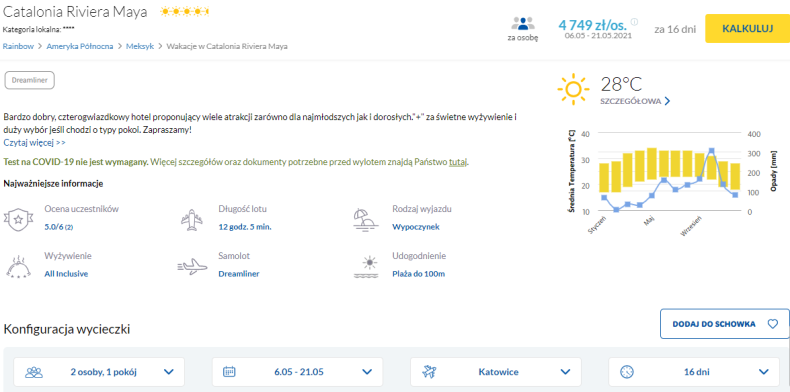The width and height of the screenshot is (790, 392).
Task: Click the sun weather icon
Action: (573, 90)
